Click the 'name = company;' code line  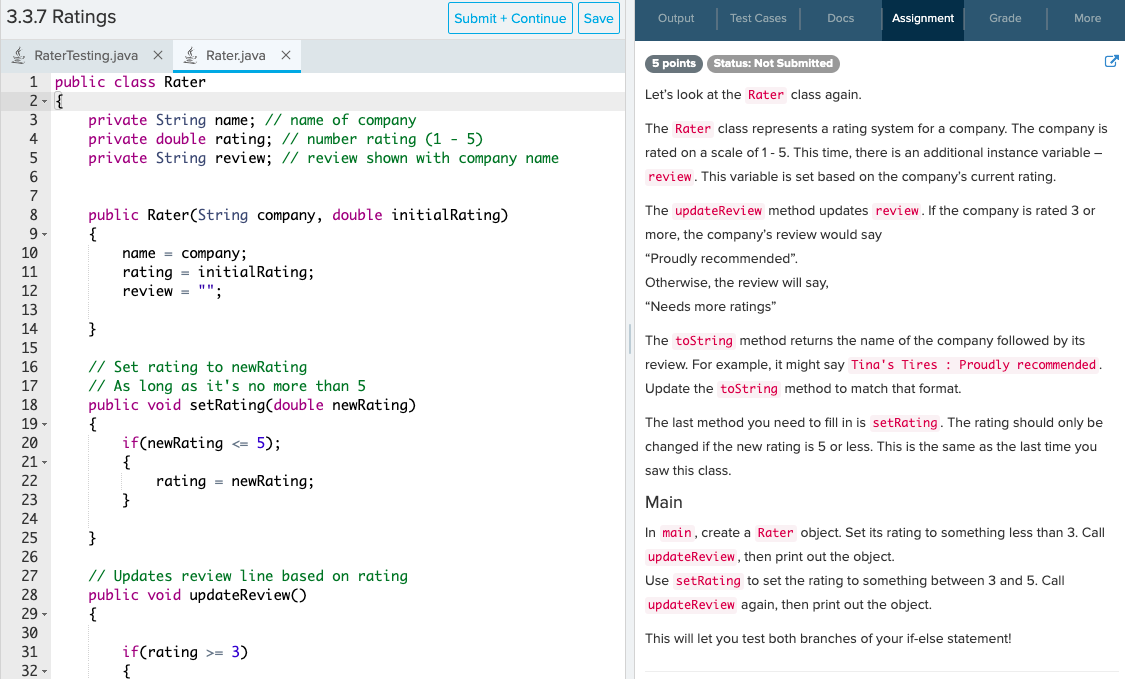[x=184, y=253]
